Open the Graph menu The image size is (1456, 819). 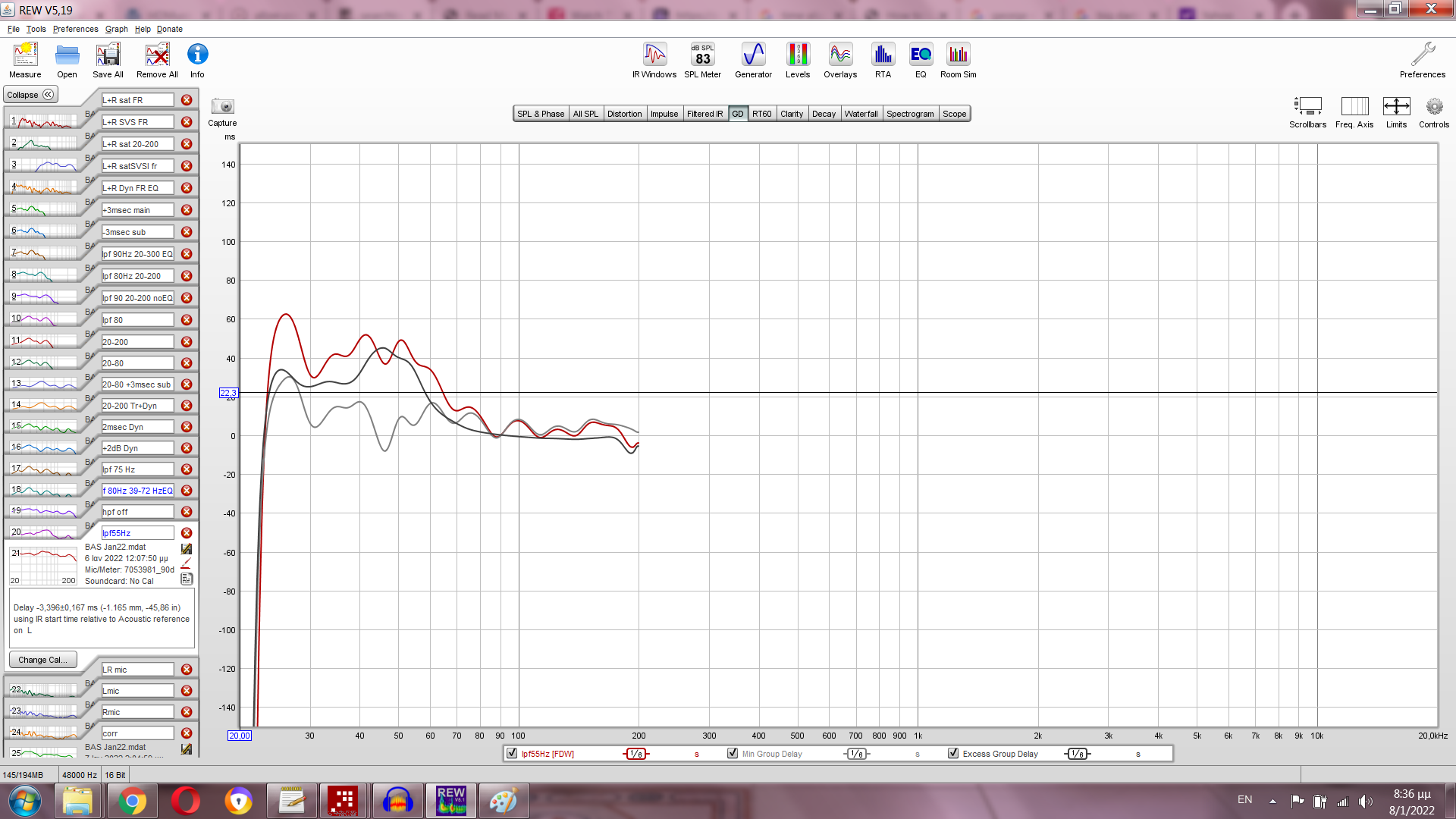point(116,29)
